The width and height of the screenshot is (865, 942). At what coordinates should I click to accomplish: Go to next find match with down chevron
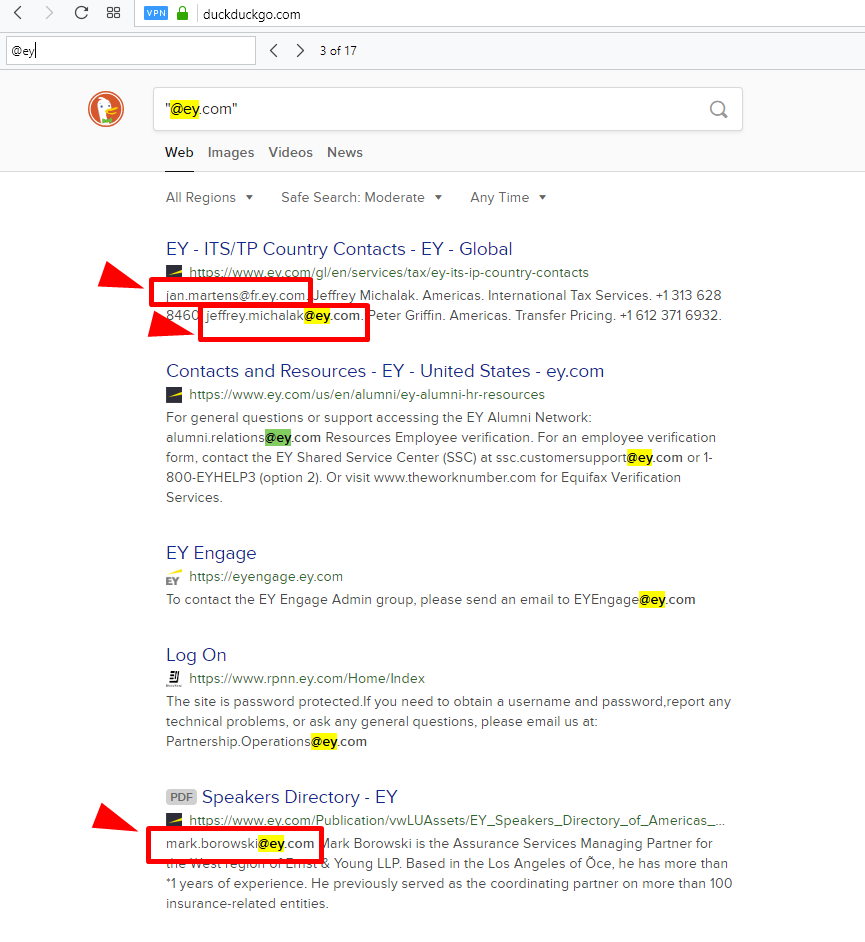coord(300,50)
